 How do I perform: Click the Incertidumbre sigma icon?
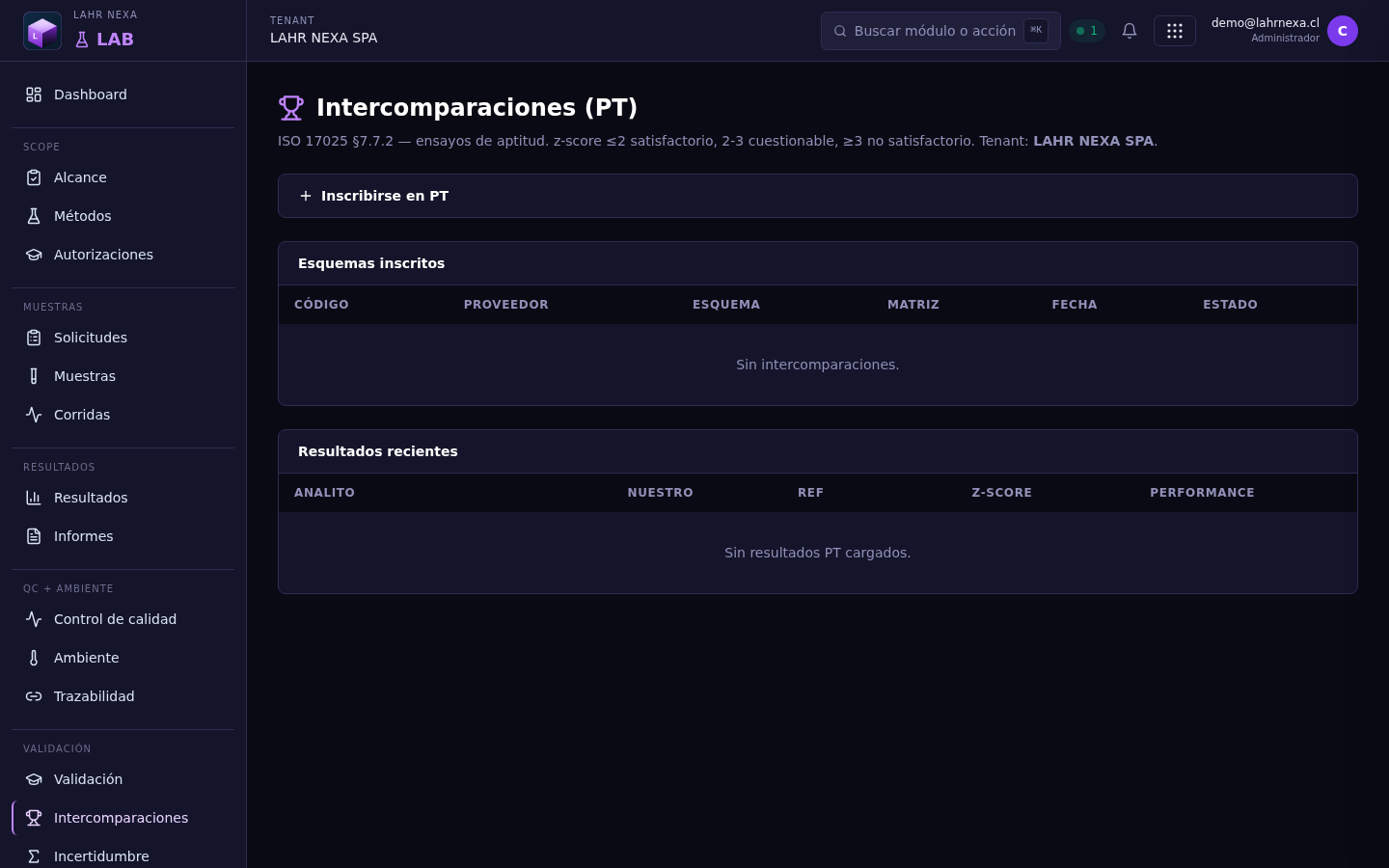34,856
